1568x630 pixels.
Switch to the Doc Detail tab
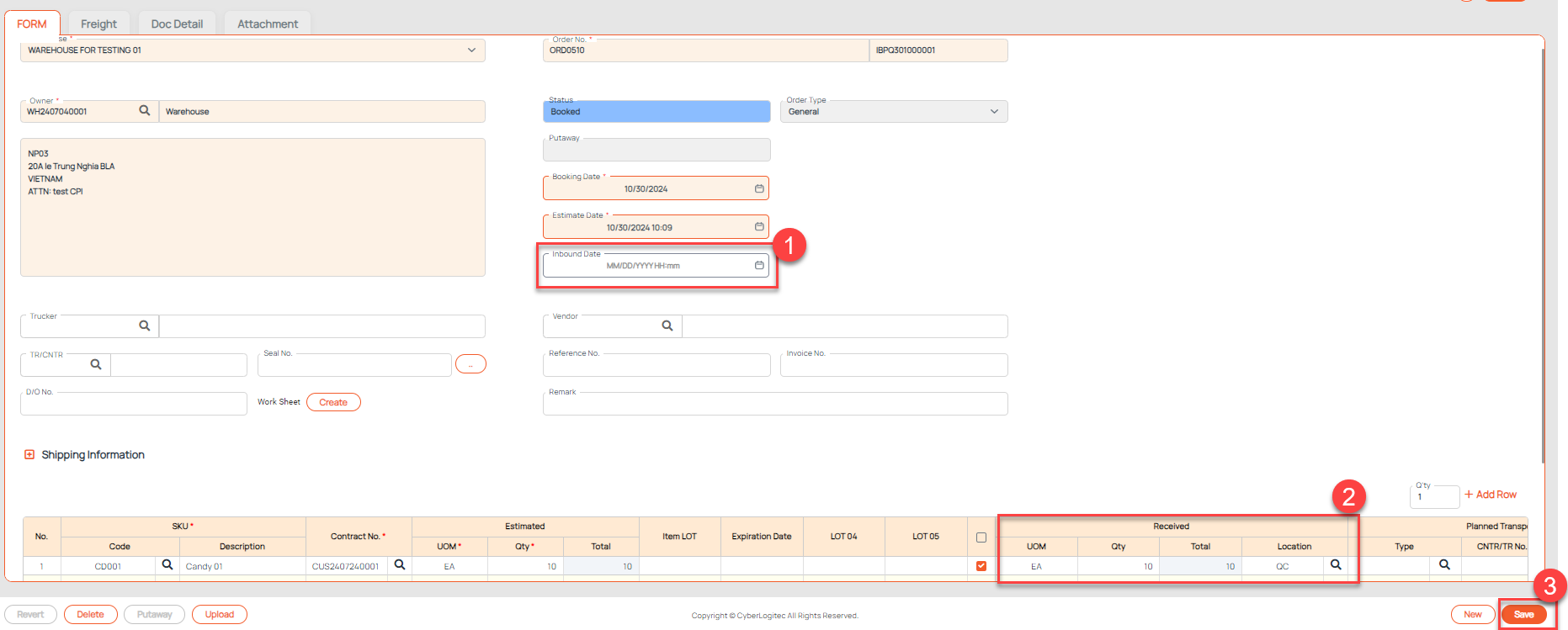[x=177, y=24]
